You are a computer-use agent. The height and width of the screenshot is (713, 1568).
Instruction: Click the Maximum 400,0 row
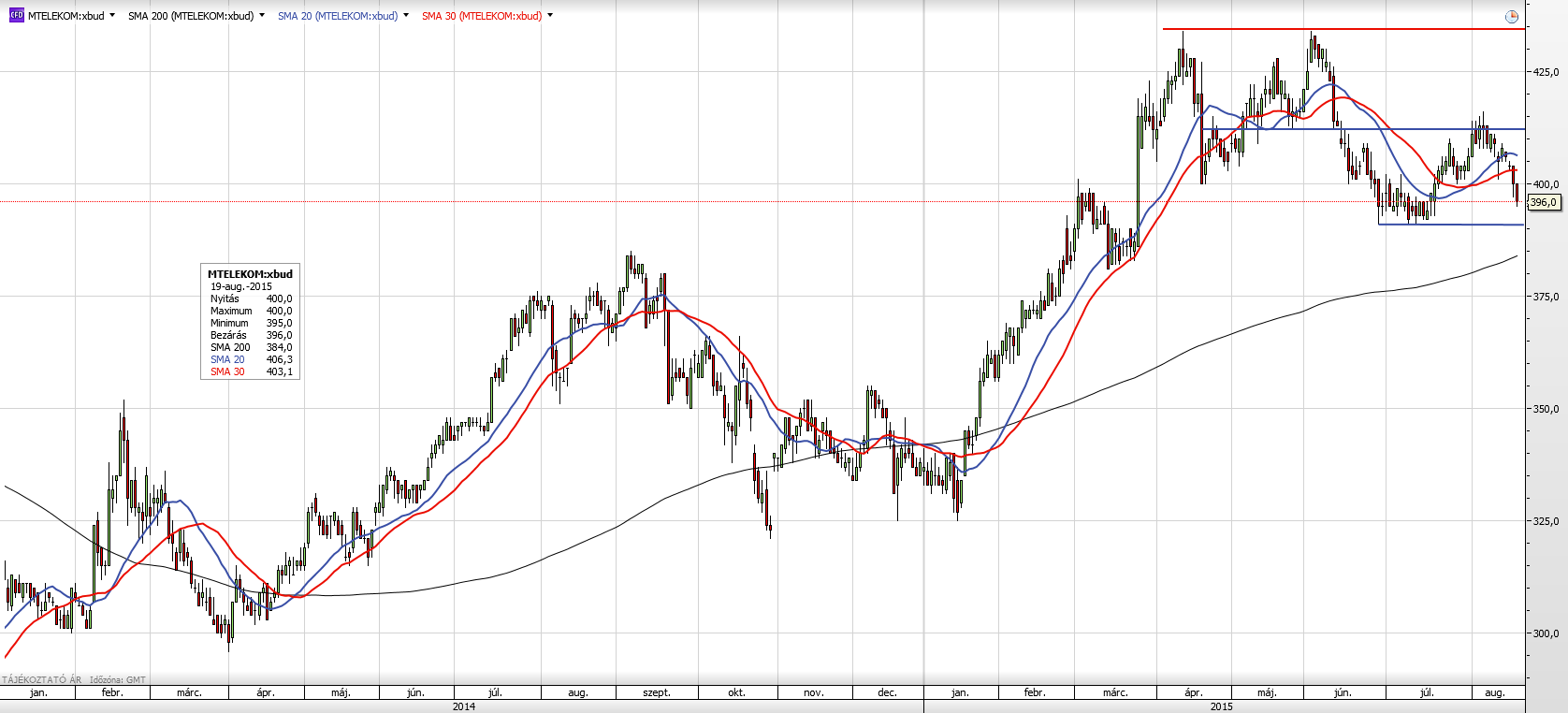click(251, 311)
